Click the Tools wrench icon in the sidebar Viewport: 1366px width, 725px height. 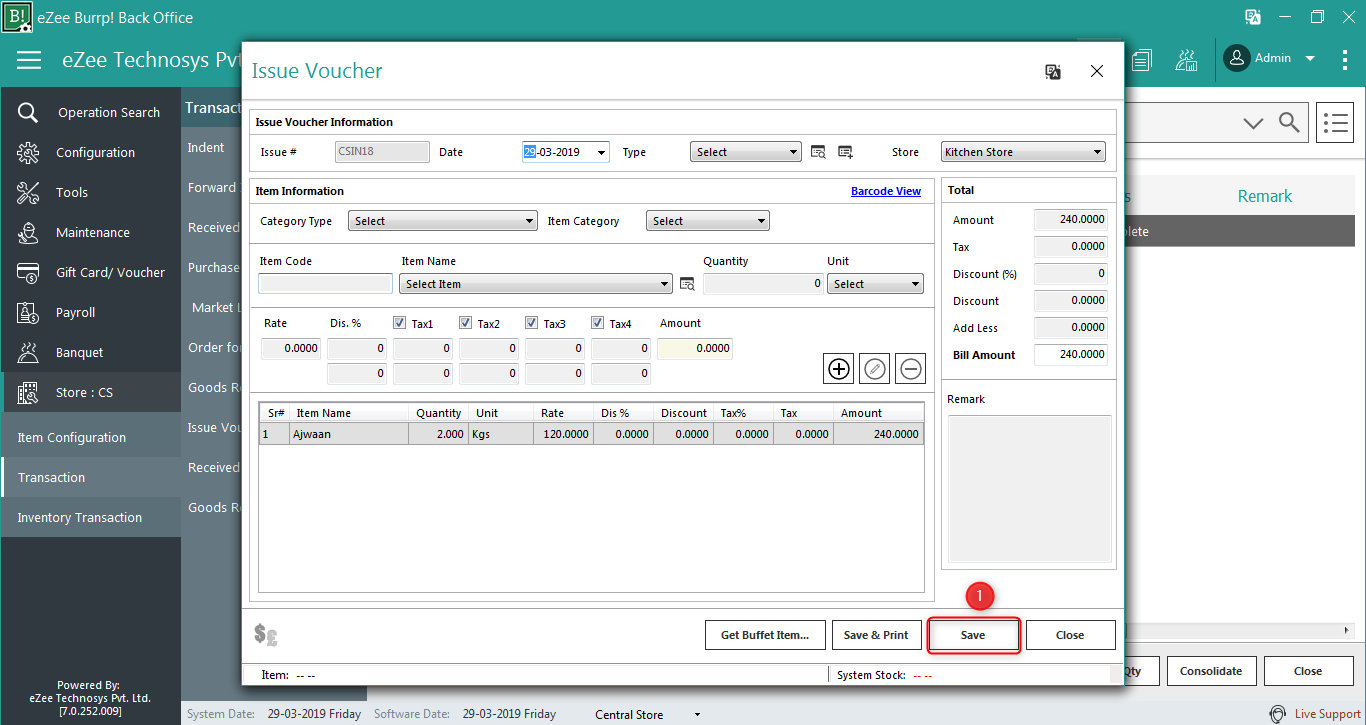point(28,192)
